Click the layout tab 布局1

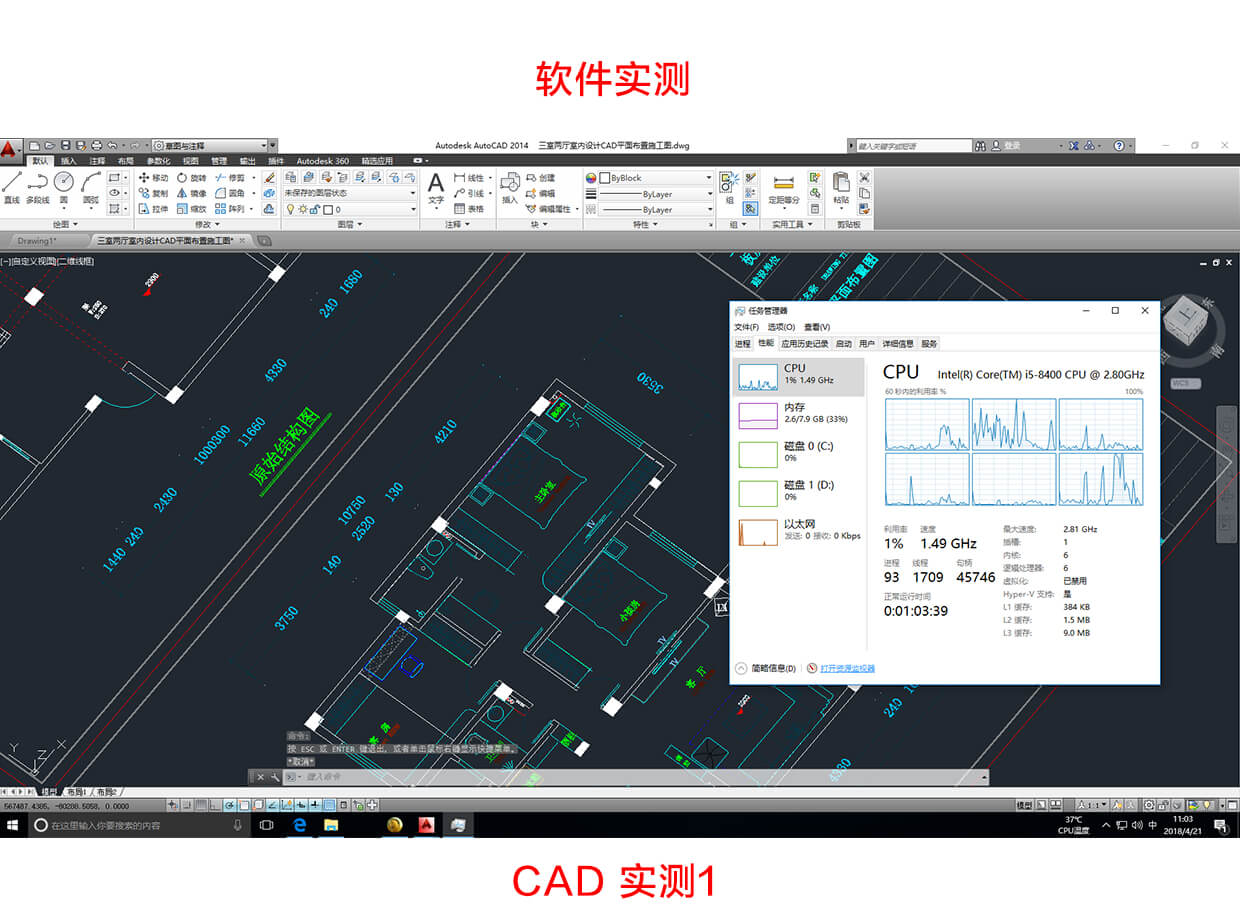click(x=76, y=791)
